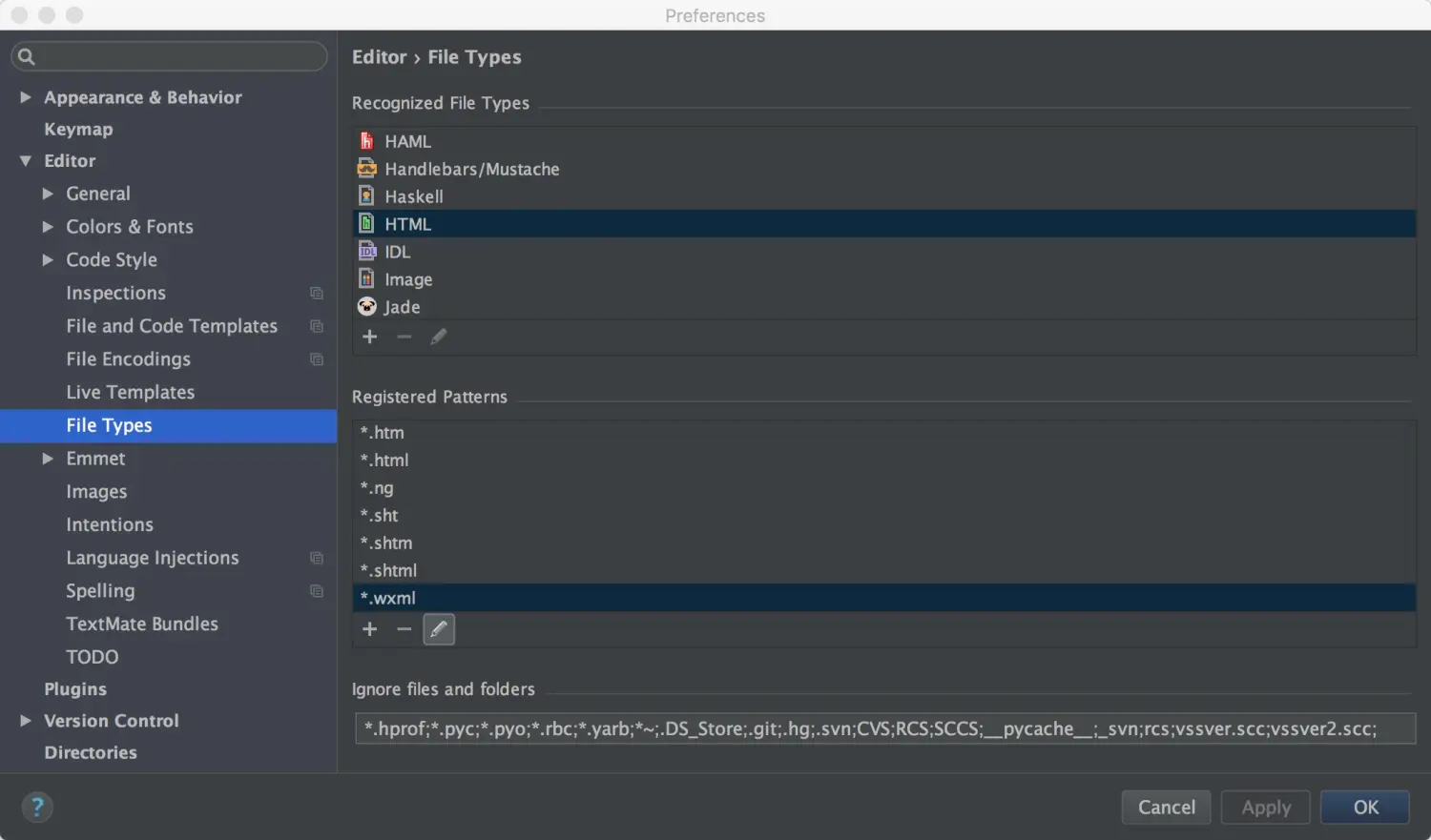The height and width of the screenshot is (840, 1431).
Task: Open the Spelling settings page
Action: click(100, 591)
